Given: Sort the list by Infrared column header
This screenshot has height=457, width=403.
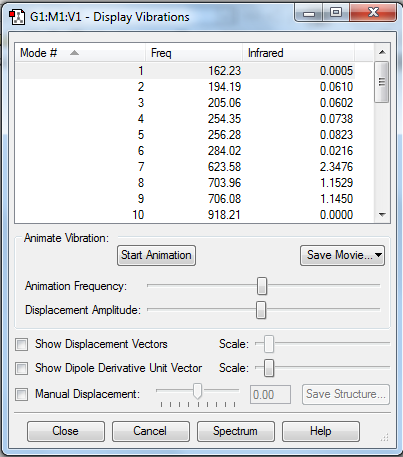Looking at the screenshot, I should pos(298,53).
